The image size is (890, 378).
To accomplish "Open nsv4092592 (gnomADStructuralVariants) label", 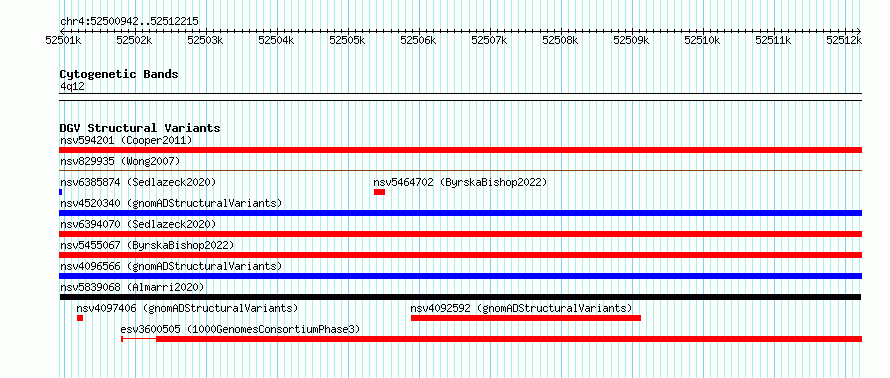I will point(521,308).
